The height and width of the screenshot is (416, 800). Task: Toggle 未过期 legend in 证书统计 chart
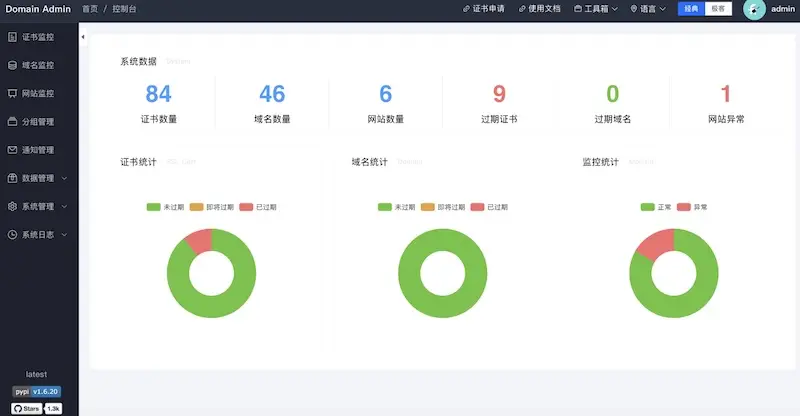(165, 207)
